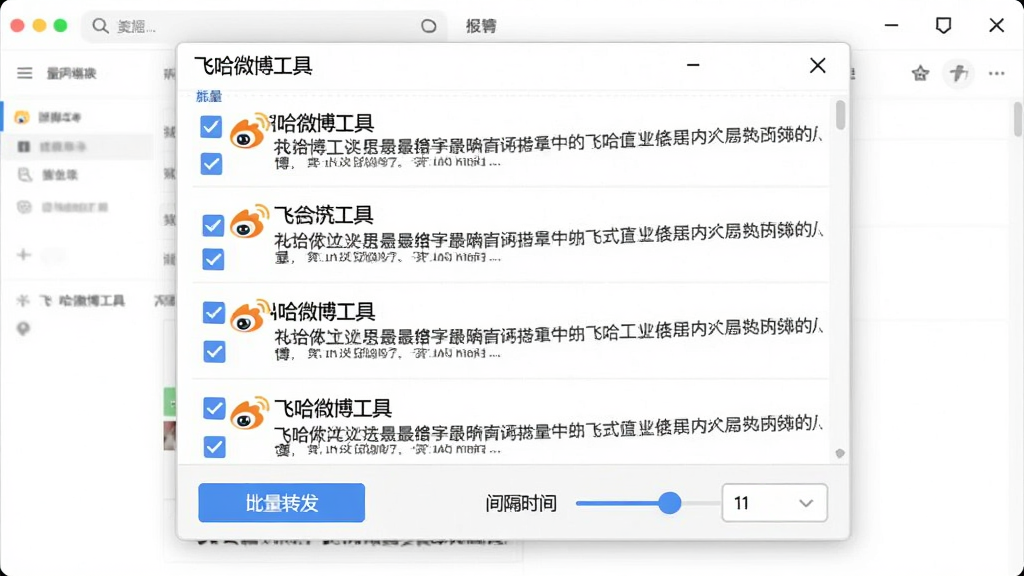Click the location pin icon in the sidebar
The height and width of the screenshot is (576, 1024).
(x=24, y=328)
